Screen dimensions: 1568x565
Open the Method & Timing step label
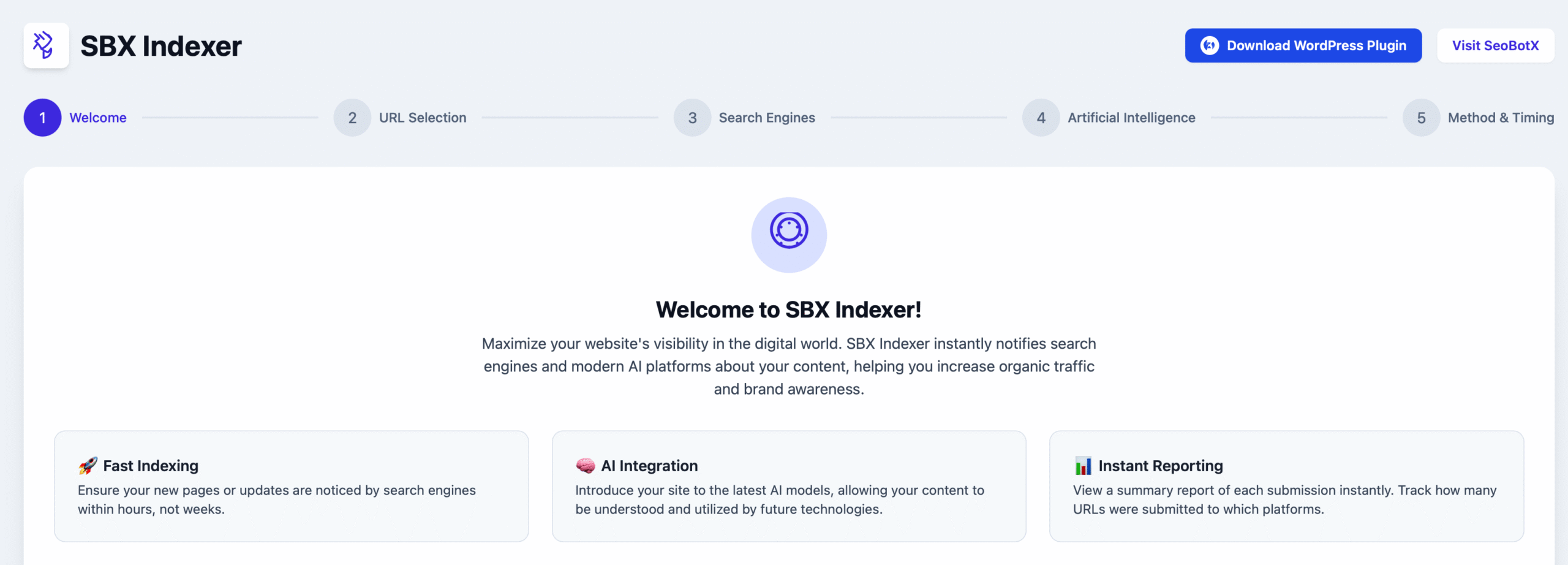[1501, 118]
